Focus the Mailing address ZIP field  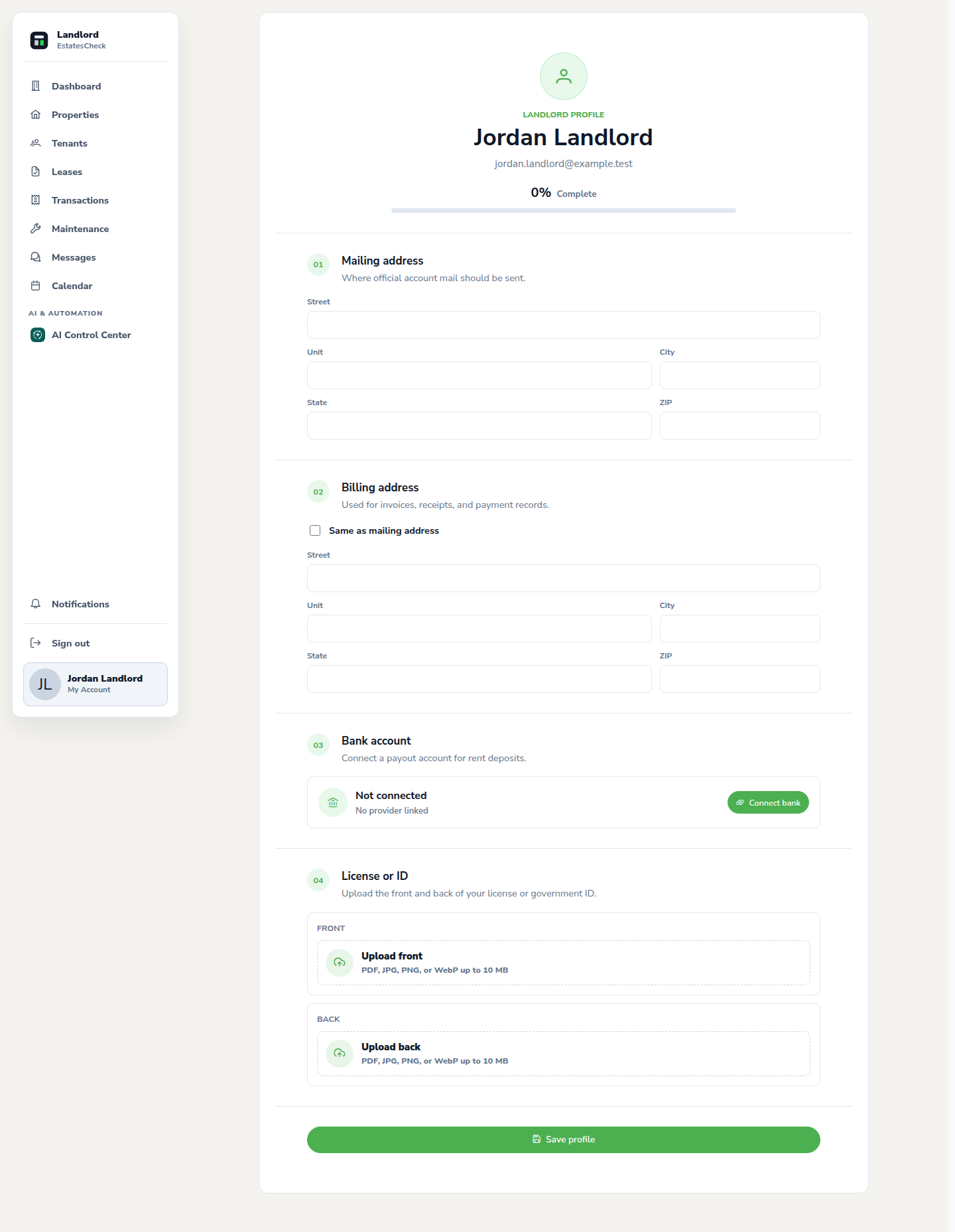(740, 426)
